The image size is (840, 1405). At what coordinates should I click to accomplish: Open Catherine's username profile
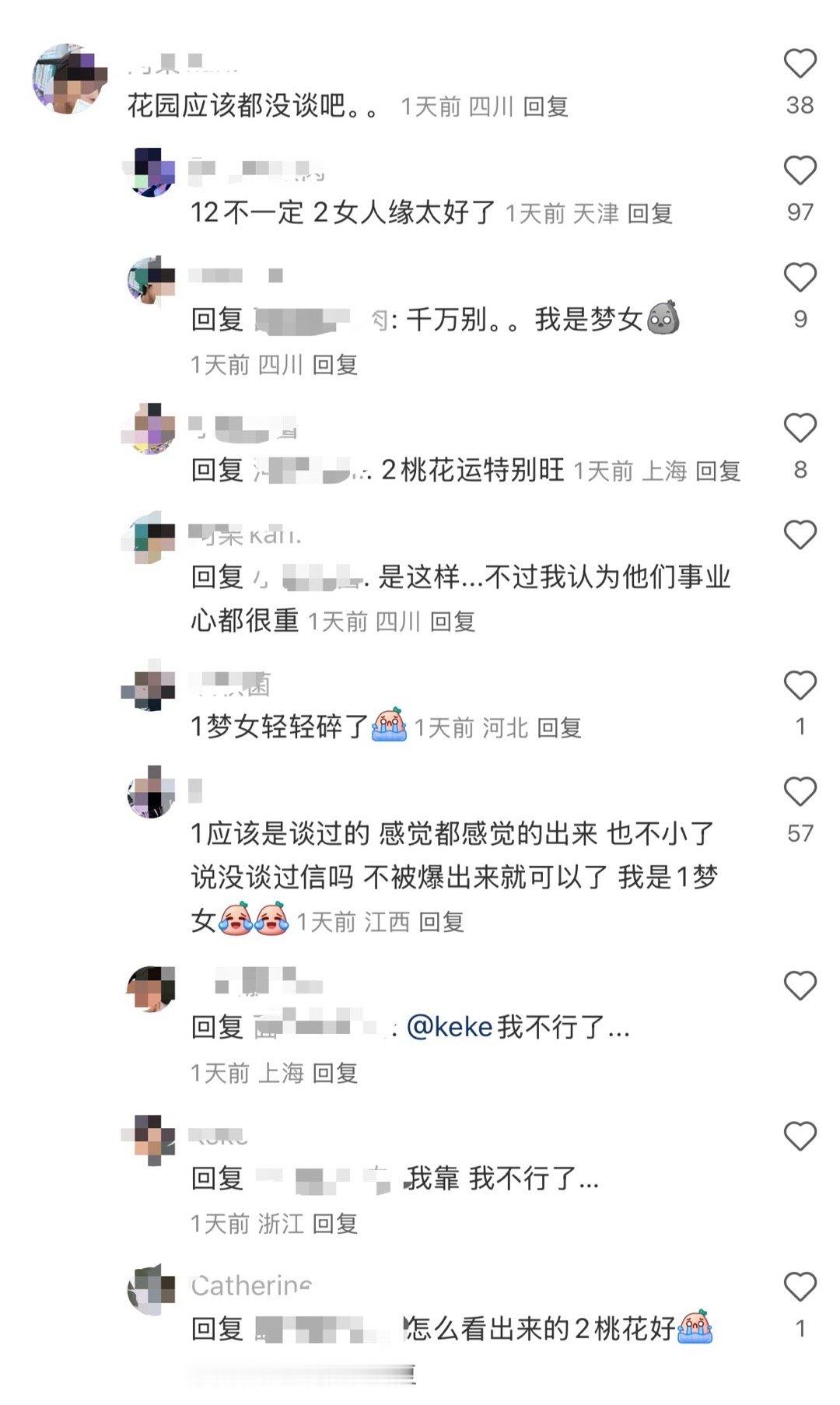[x=251, y=1286]
